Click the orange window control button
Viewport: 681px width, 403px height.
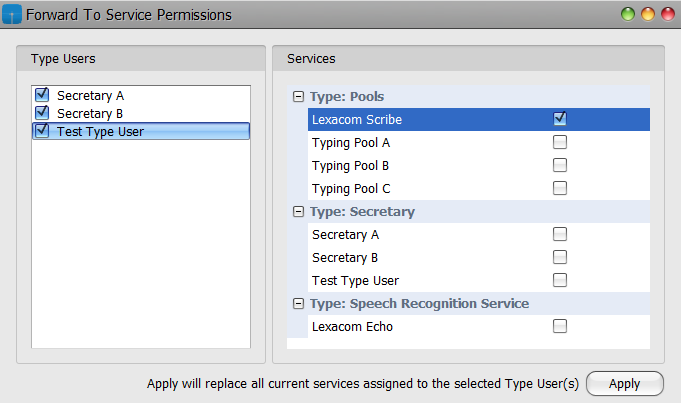pos(648,14)
